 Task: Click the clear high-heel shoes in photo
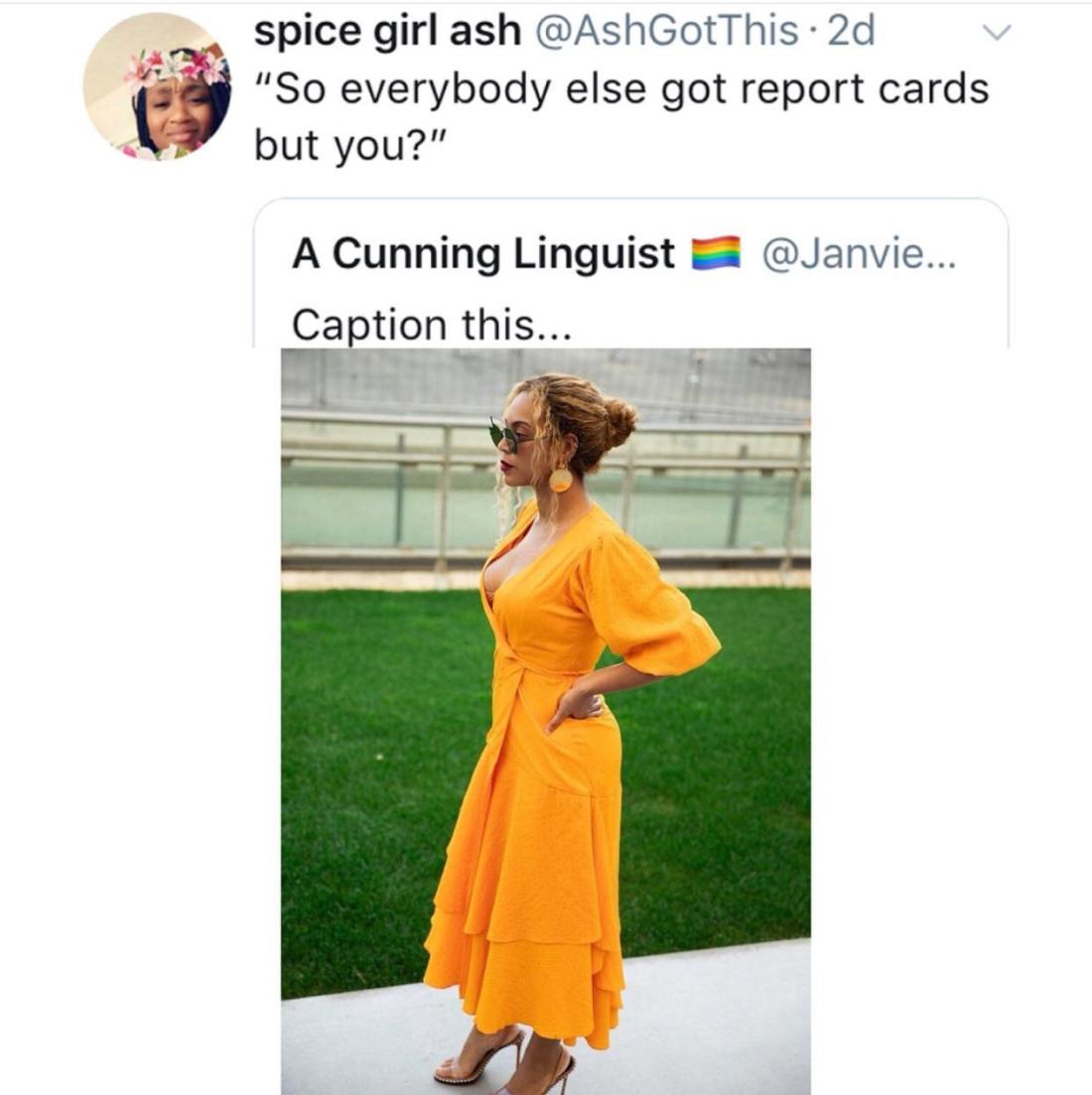click(504, 1060)
